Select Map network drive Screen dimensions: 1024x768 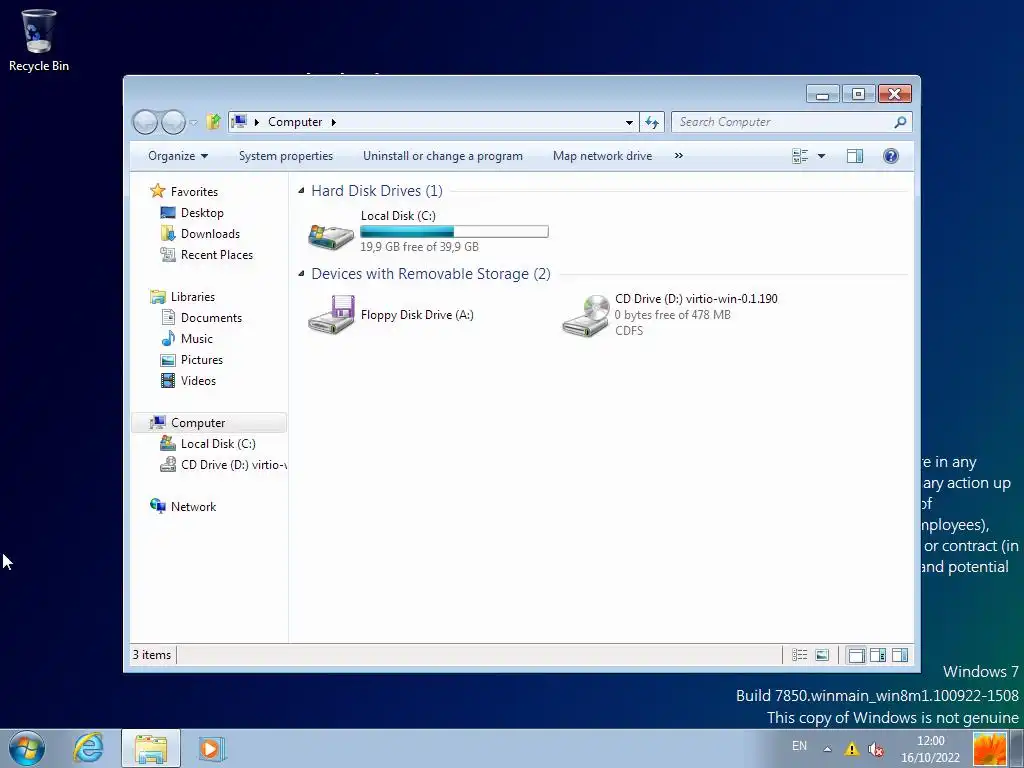point(602,156)
